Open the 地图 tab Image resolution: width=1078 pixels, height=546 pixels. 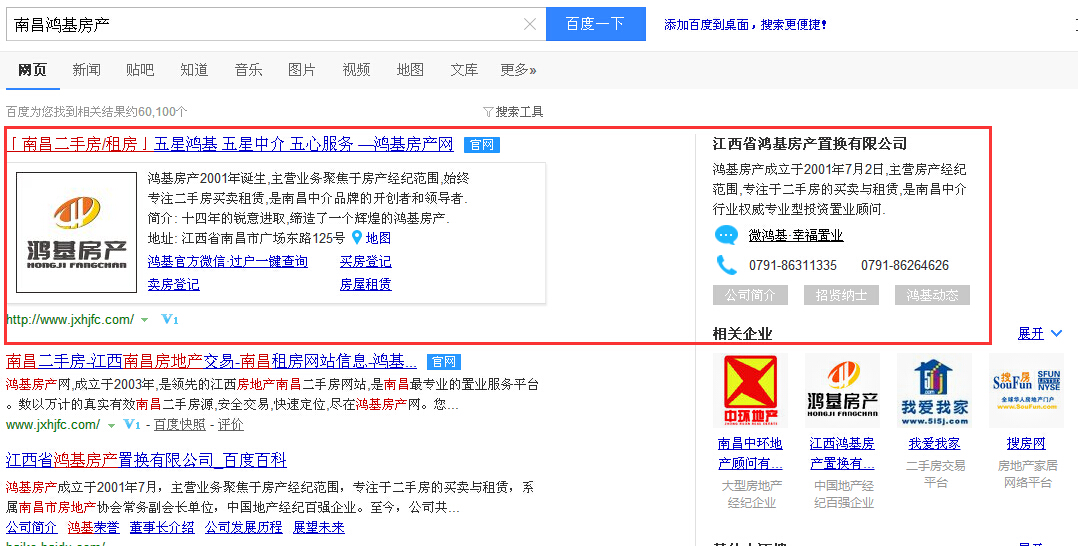[x=410, y=69]
